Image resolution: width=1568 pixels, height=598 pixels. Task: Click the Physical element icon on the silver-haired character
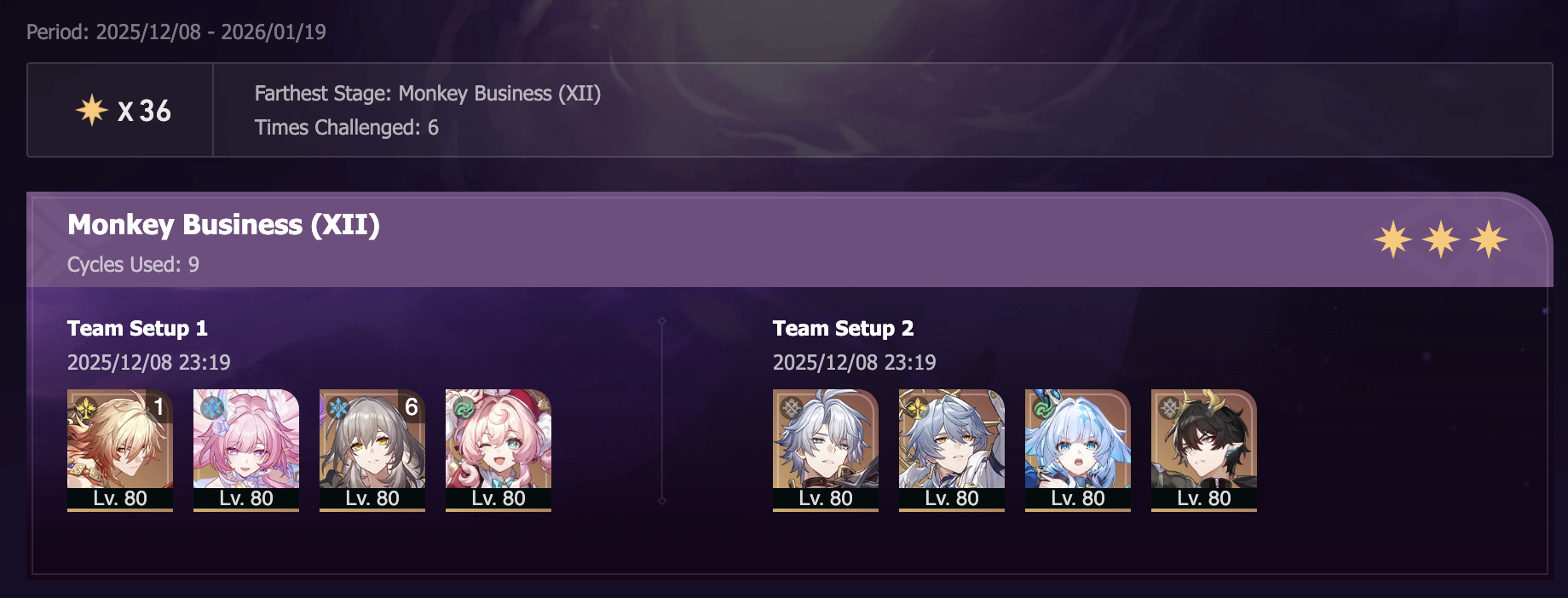click(x=792, y=408)
